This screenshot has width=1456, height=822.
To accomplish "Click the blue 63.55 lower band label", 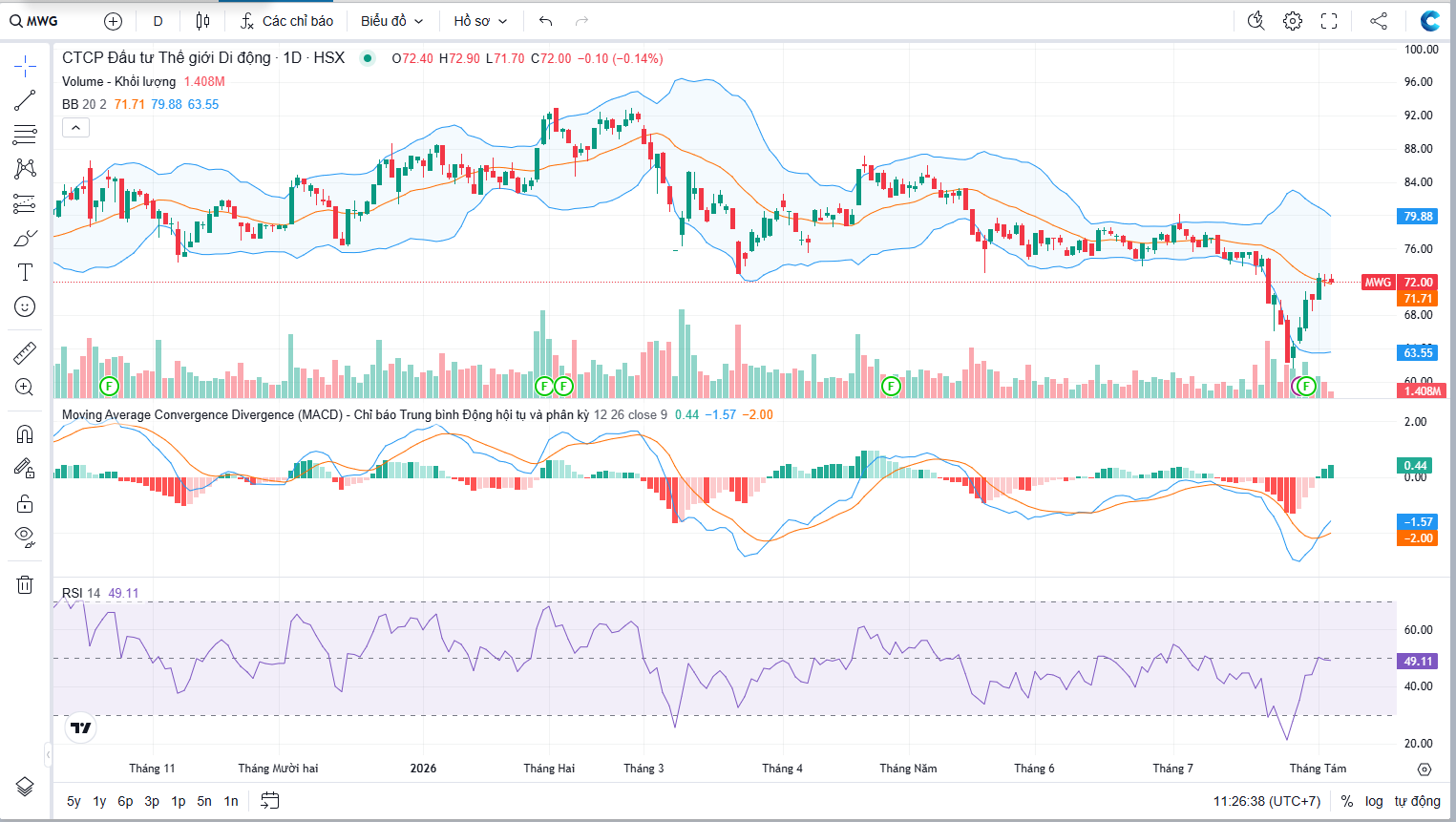I will 1418,352.
